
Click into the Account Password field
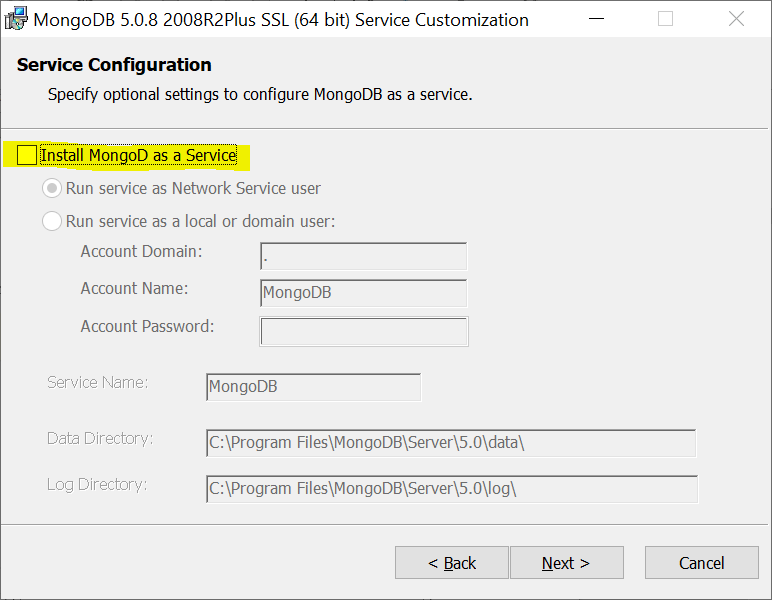363,331
